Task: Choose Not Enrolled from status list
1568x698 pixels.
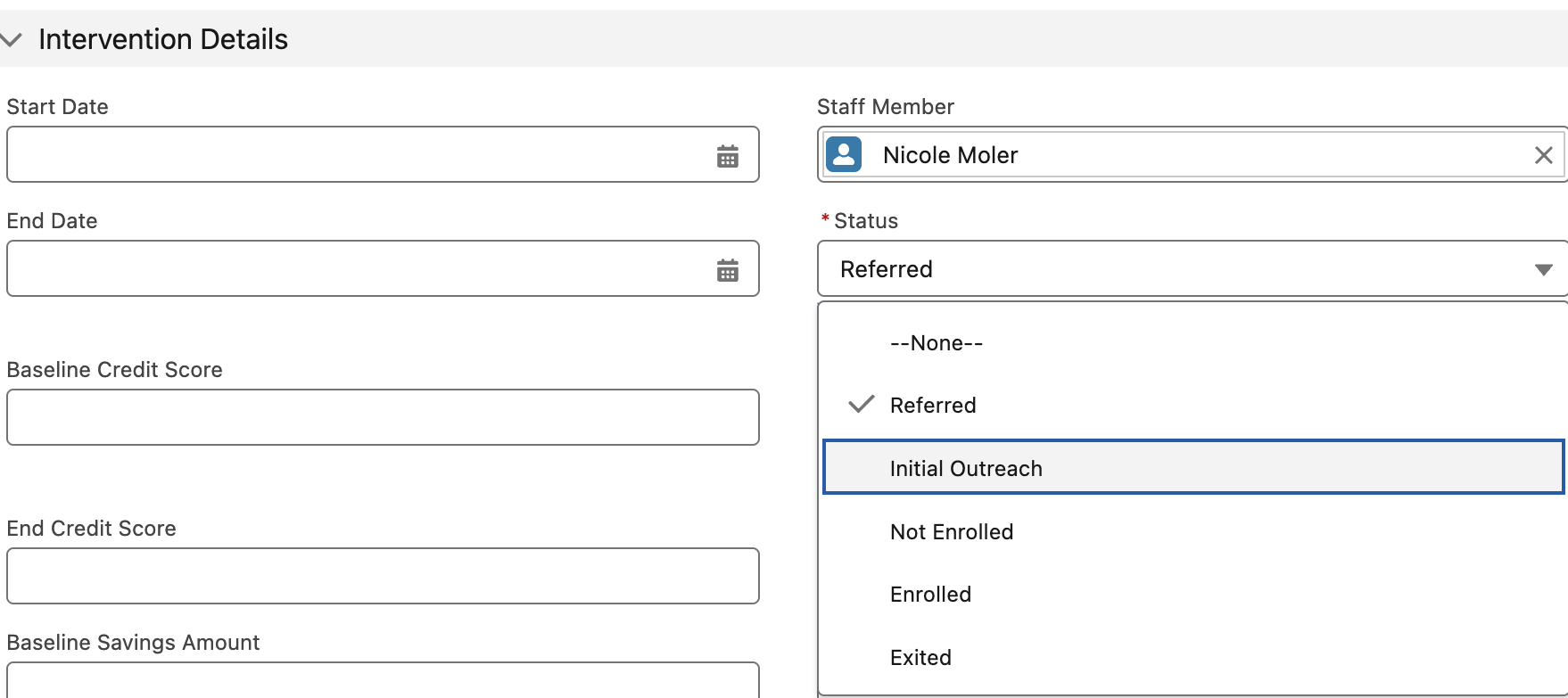Action: coord(1193,532)
